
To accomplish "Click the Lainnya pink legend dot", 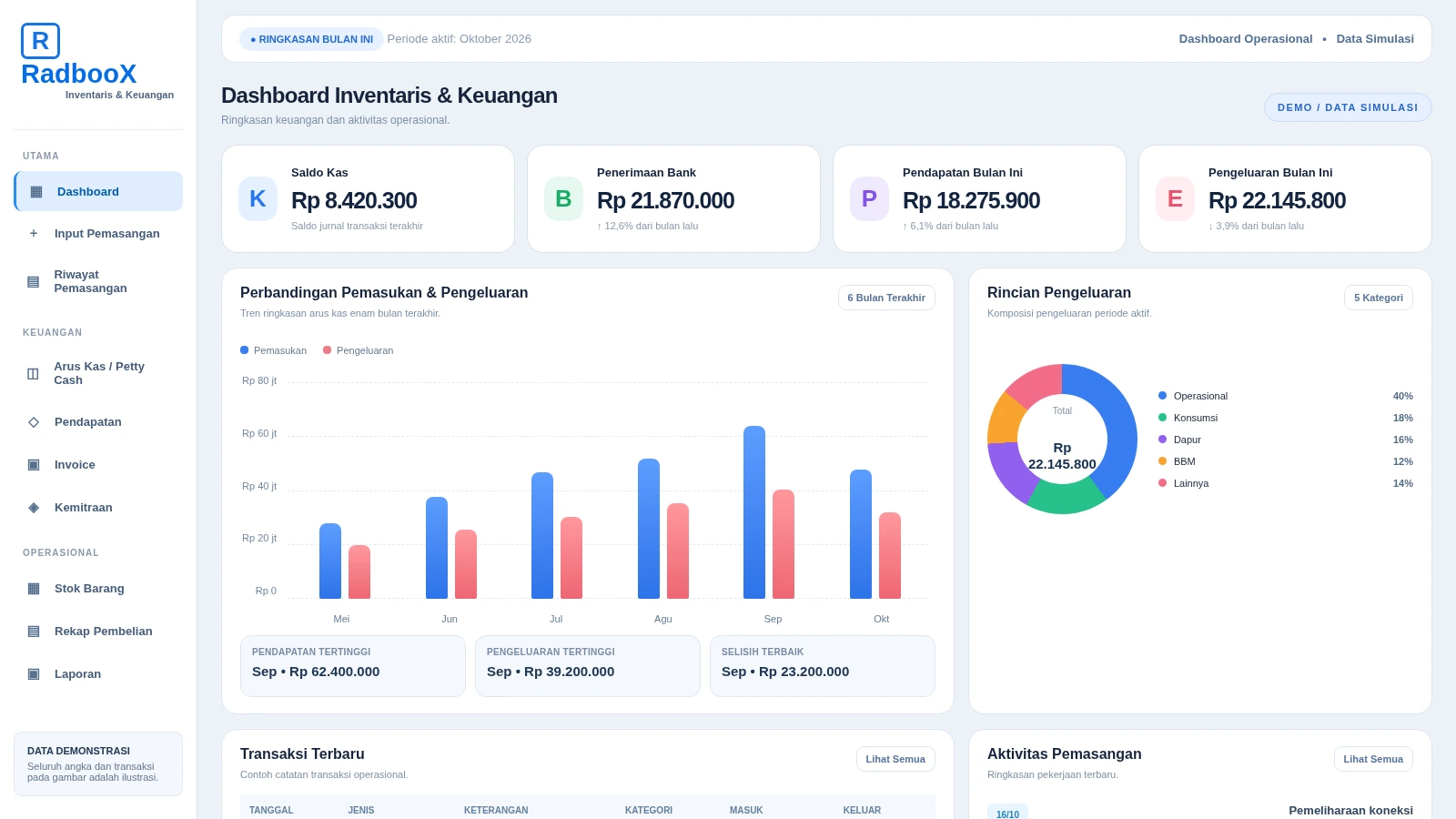I will (1162, 483).
